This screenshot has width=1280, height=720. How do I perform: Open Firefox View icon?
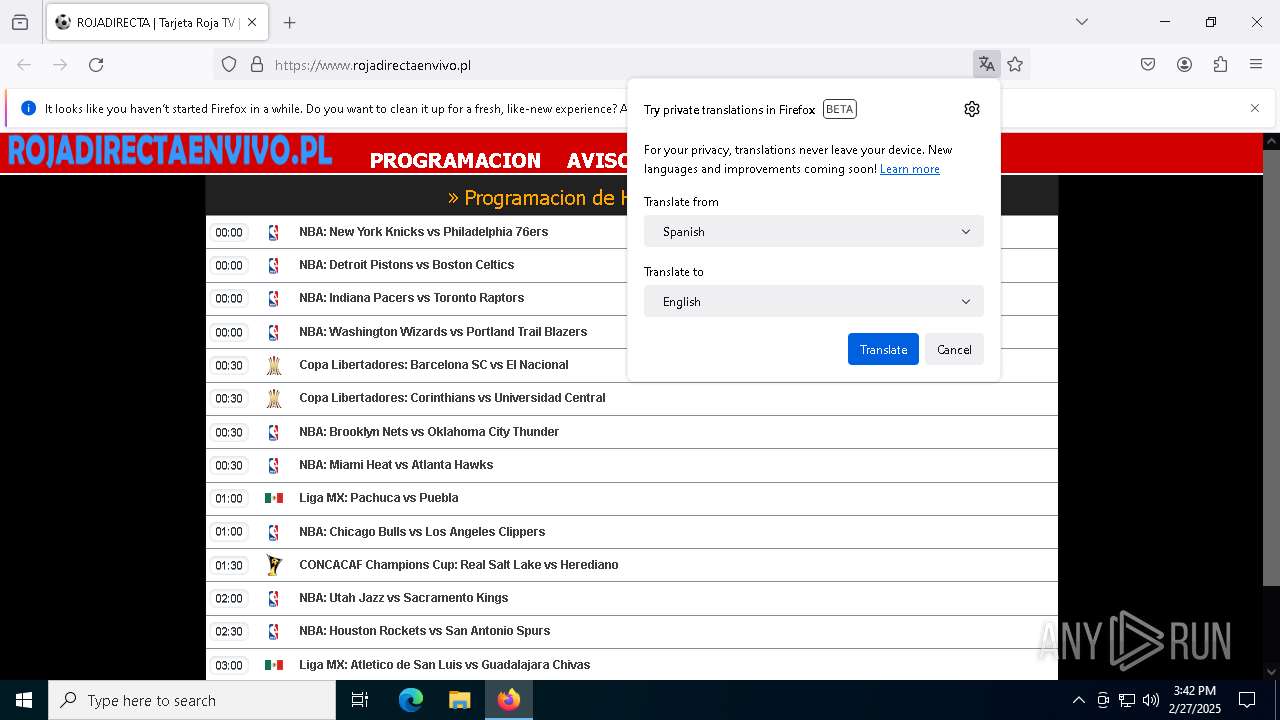click(x=20, y=22)
